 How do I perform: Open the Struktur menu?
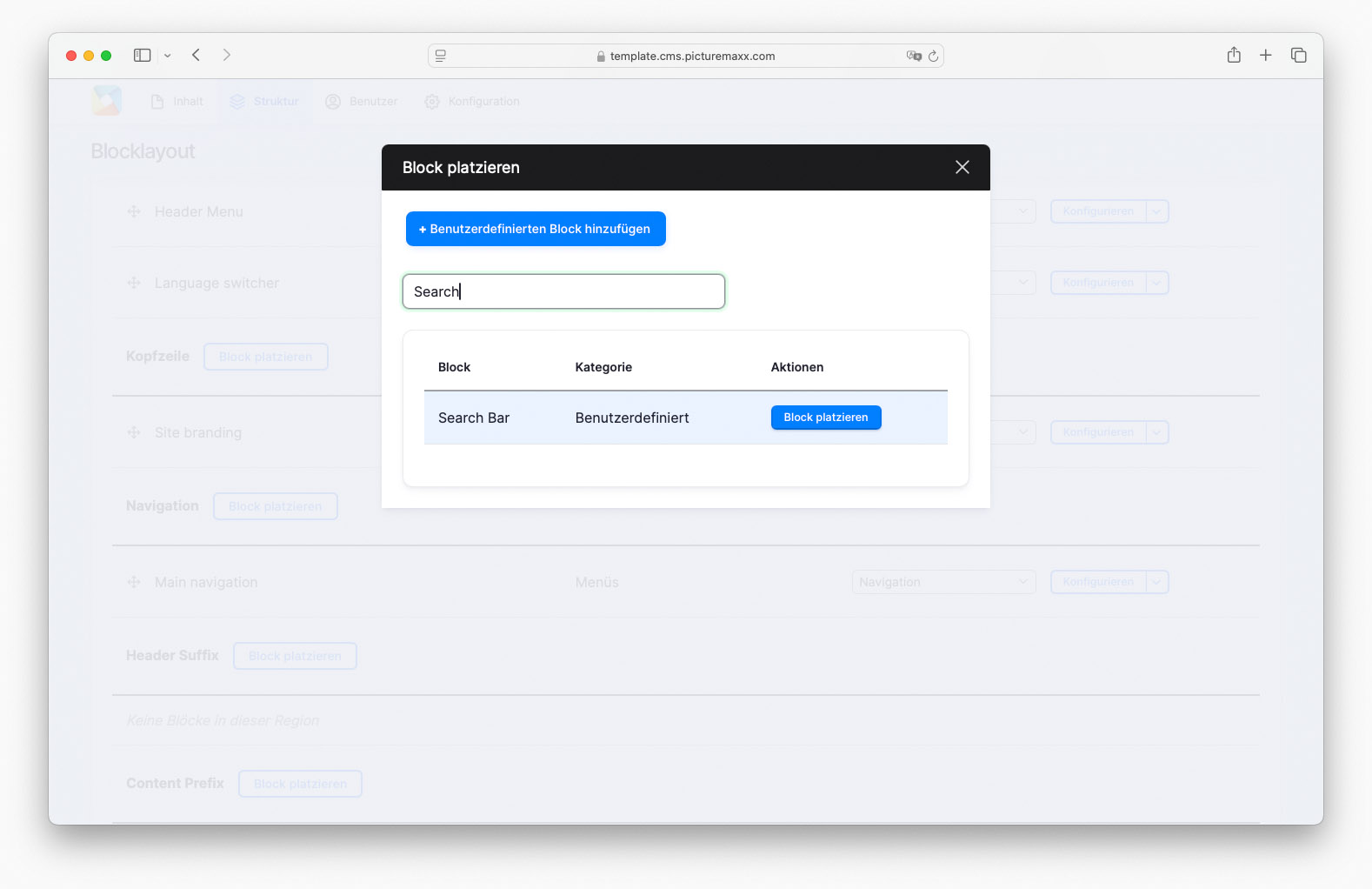point(264,102)
